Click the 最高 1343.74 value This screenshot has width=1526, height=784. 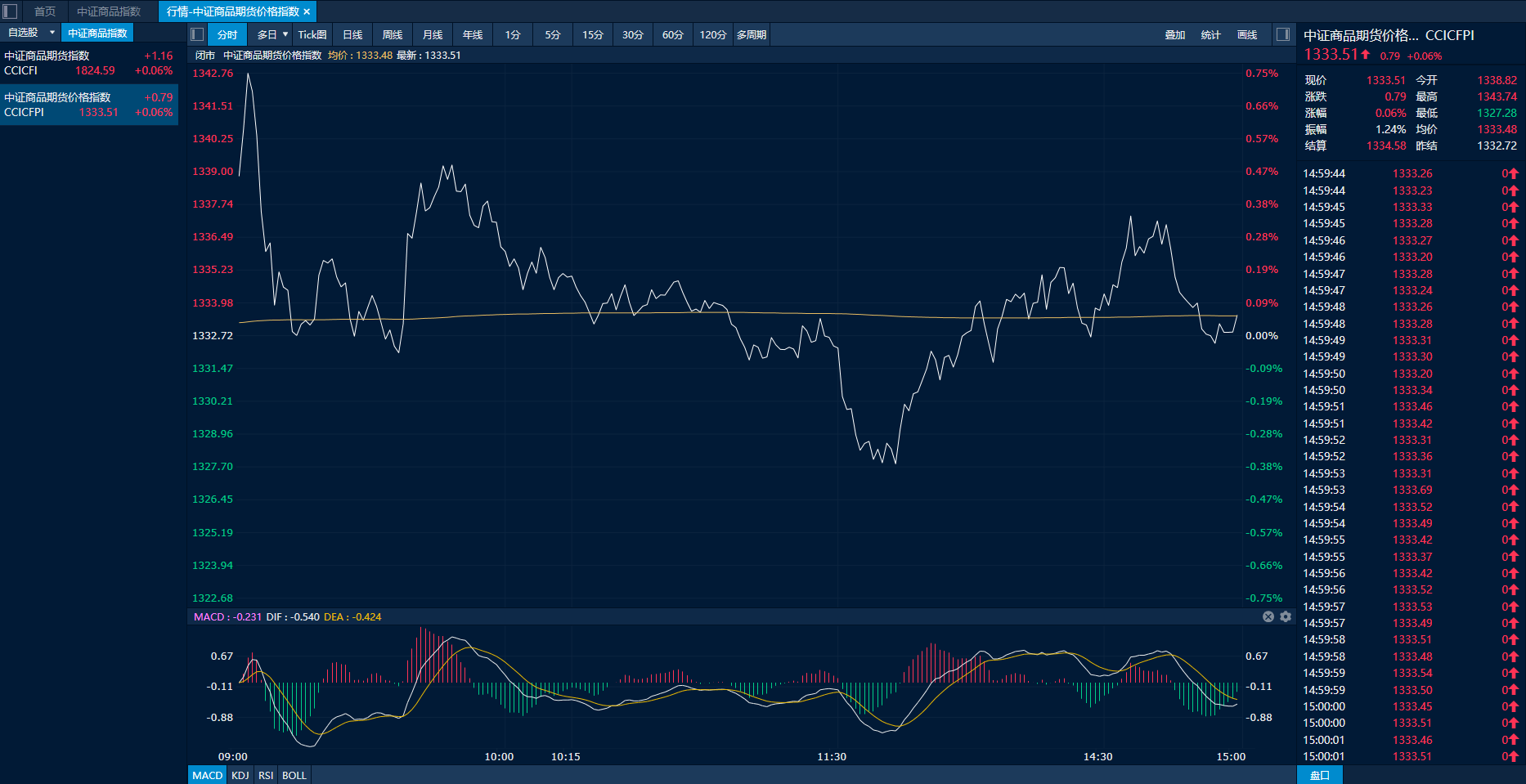pos(1497,96)
